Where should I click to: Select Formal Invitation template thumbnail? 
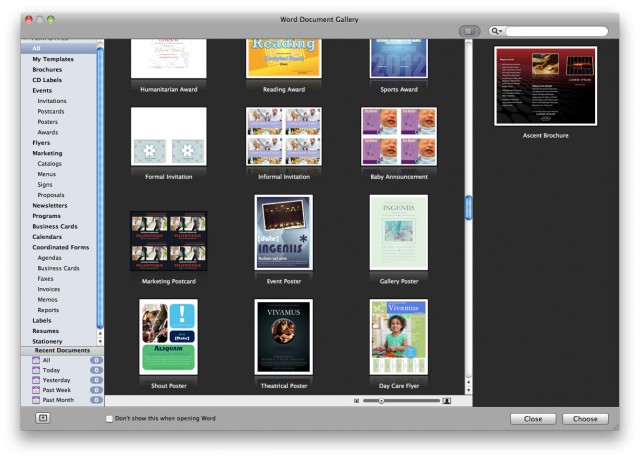pyautogui.click(x=169, y=136)
